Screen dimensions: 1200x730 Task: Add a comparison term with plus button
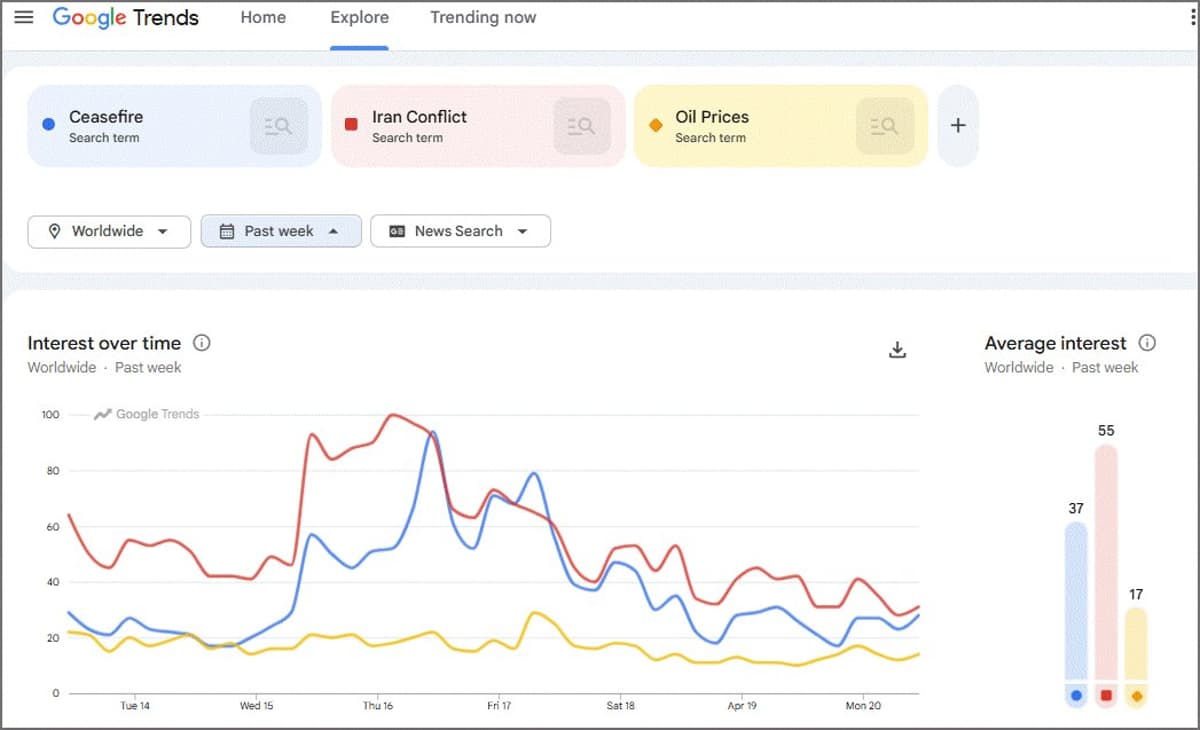[x=957, y=126]
